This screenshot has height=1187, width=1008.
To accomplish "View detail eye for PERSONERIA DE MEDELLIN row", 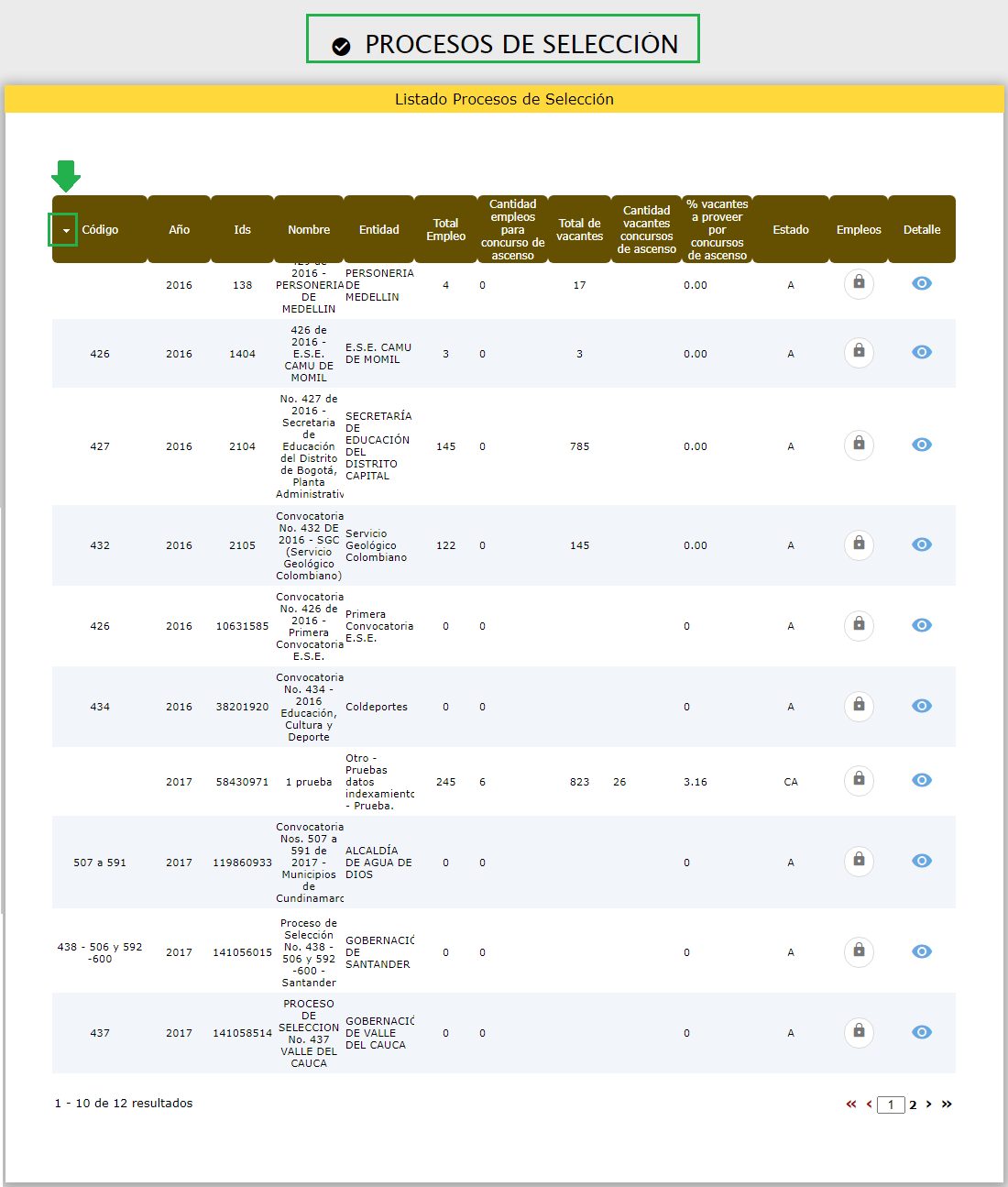I will pos(922,283).
